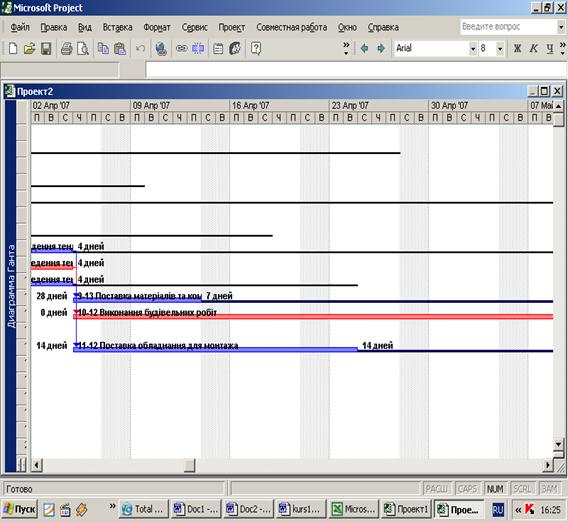Open the Сервис menu
Screen dimensions: 568x522
point(195,27)
